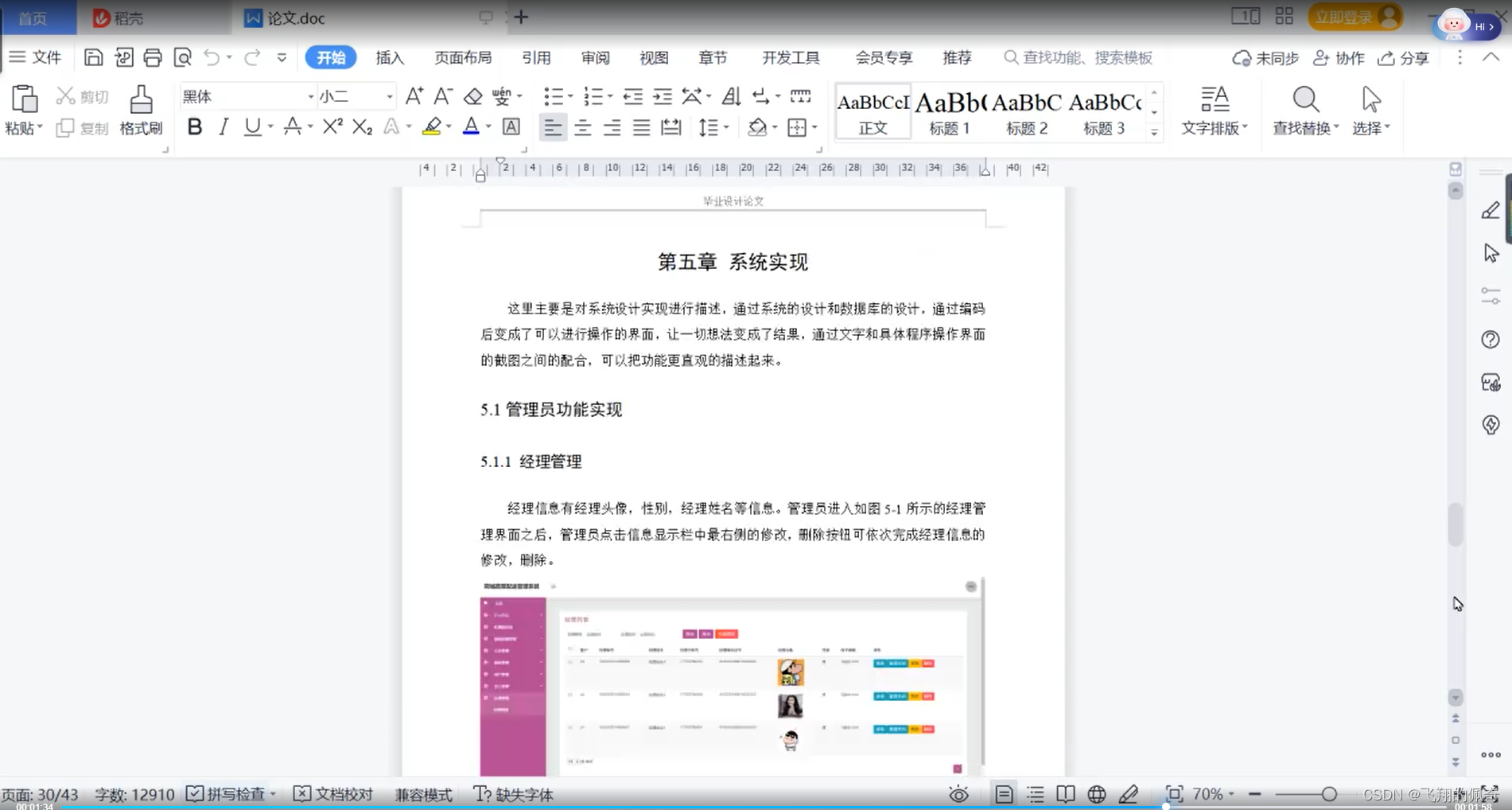The height and width of the screenshot is (810, 1512).
Task: Click the bulleted list icon
Action: pos(553,96)
